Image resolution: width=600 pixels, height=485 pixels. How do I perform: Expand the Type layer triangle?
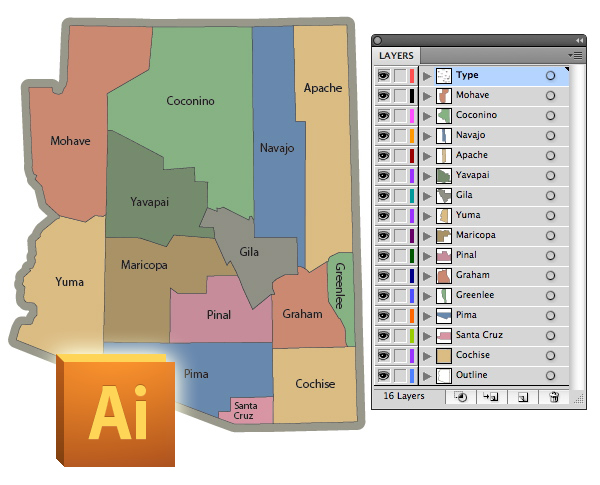pyautogui.click(x=427, y=76)
